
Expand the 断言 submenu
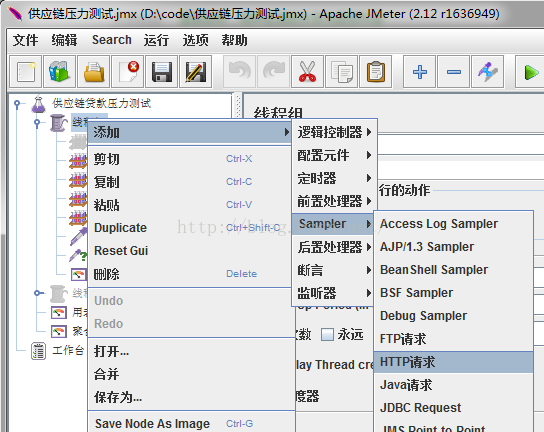tap(333, 270)
